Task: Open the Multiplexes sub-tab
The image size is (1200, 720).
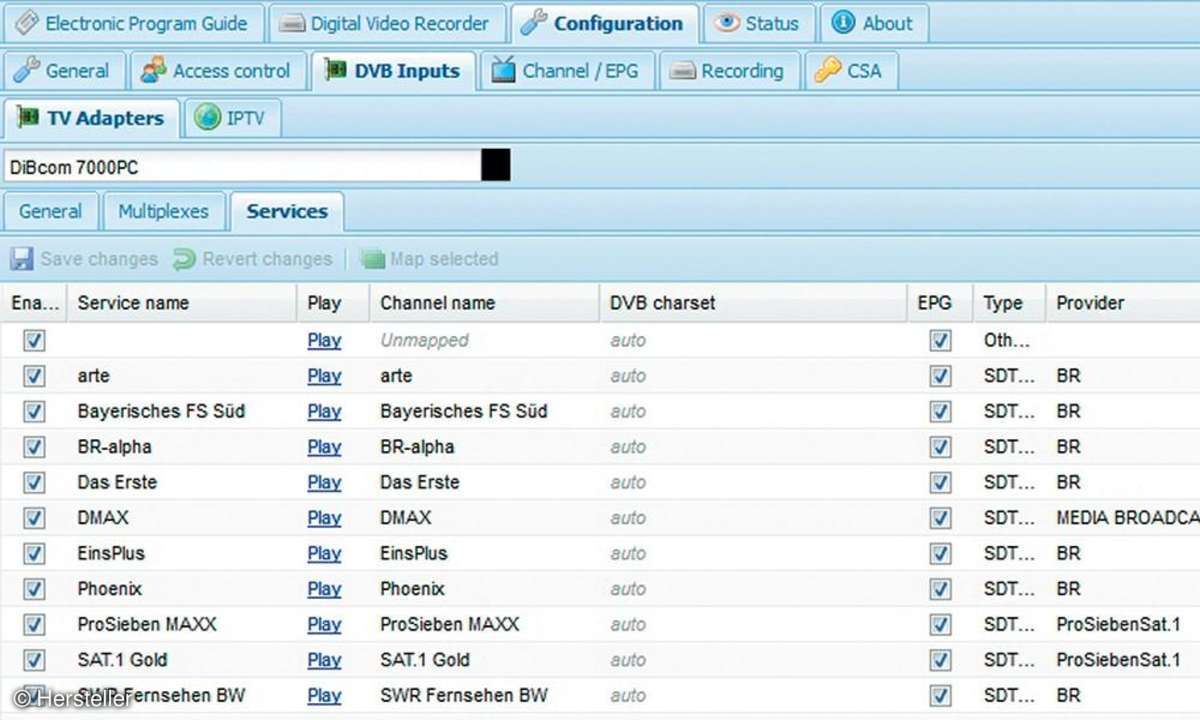Action: pyautogui.click(x=164, y=211)
